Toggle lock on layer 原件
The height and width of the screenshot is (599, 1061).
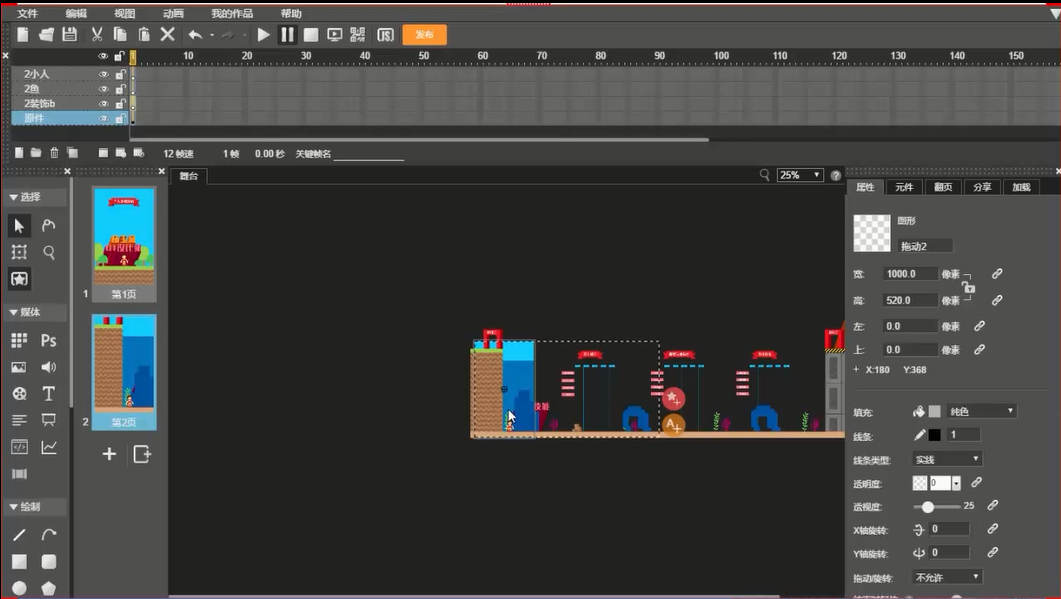tap(120, 118)
